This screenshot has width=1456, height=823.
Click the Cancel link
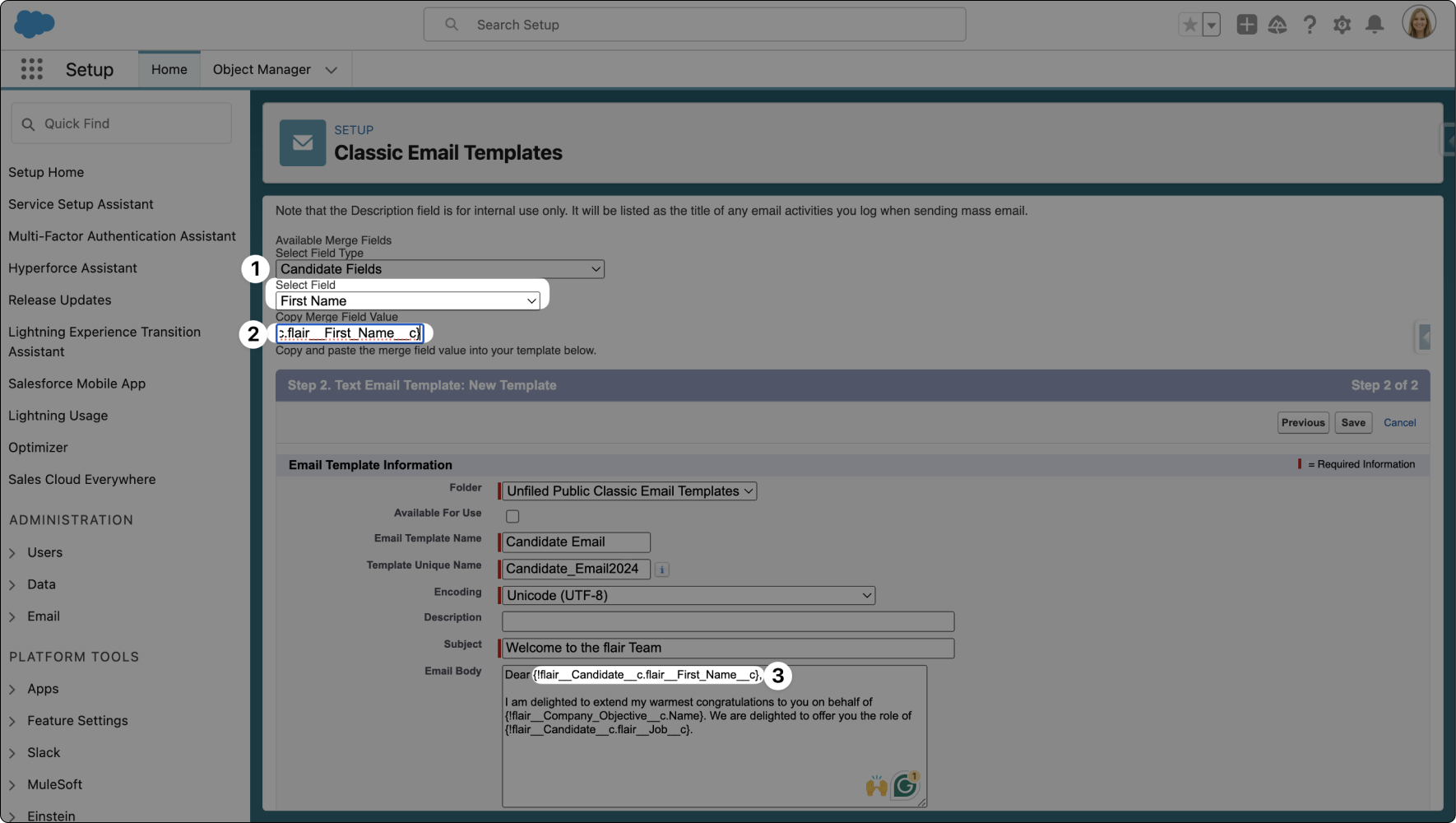(x=1399, y=423)
